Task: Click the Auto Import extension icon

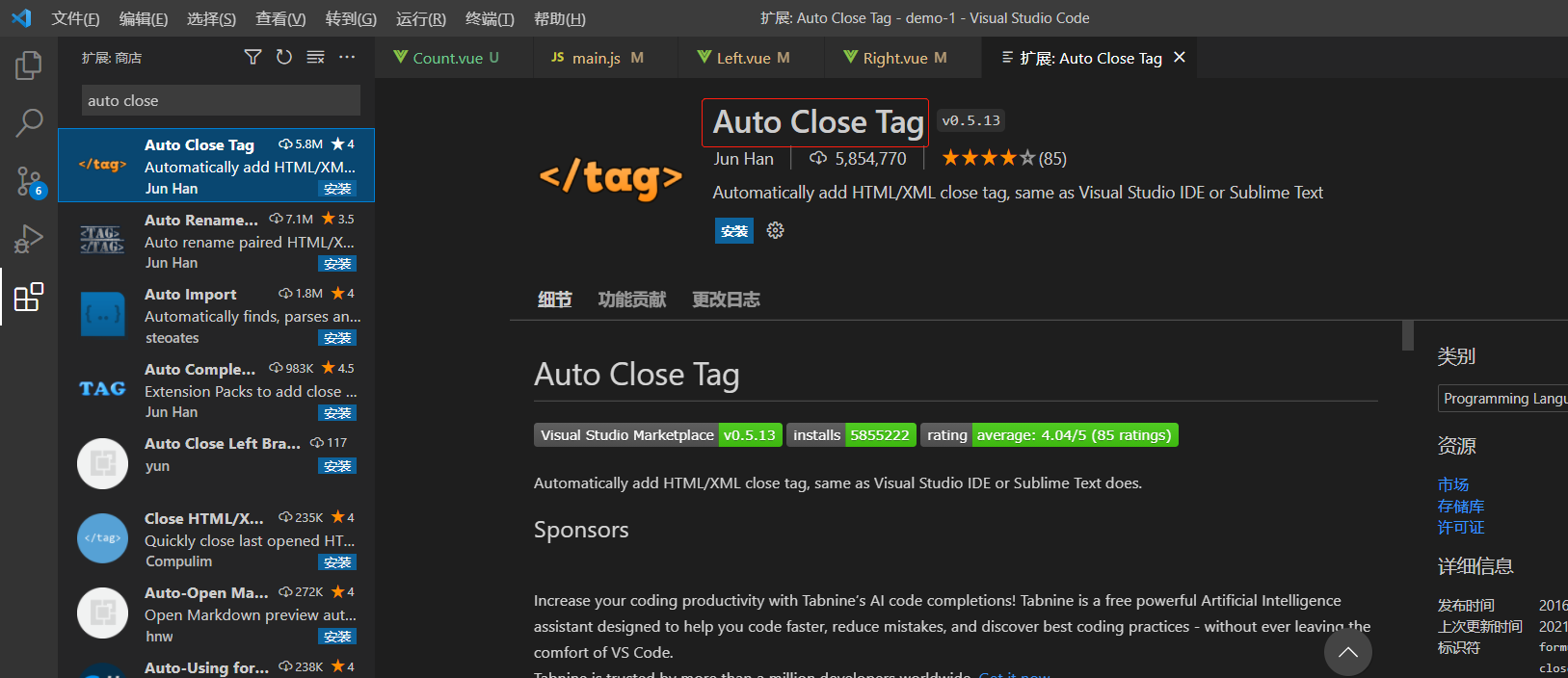Action: [102, 315]
